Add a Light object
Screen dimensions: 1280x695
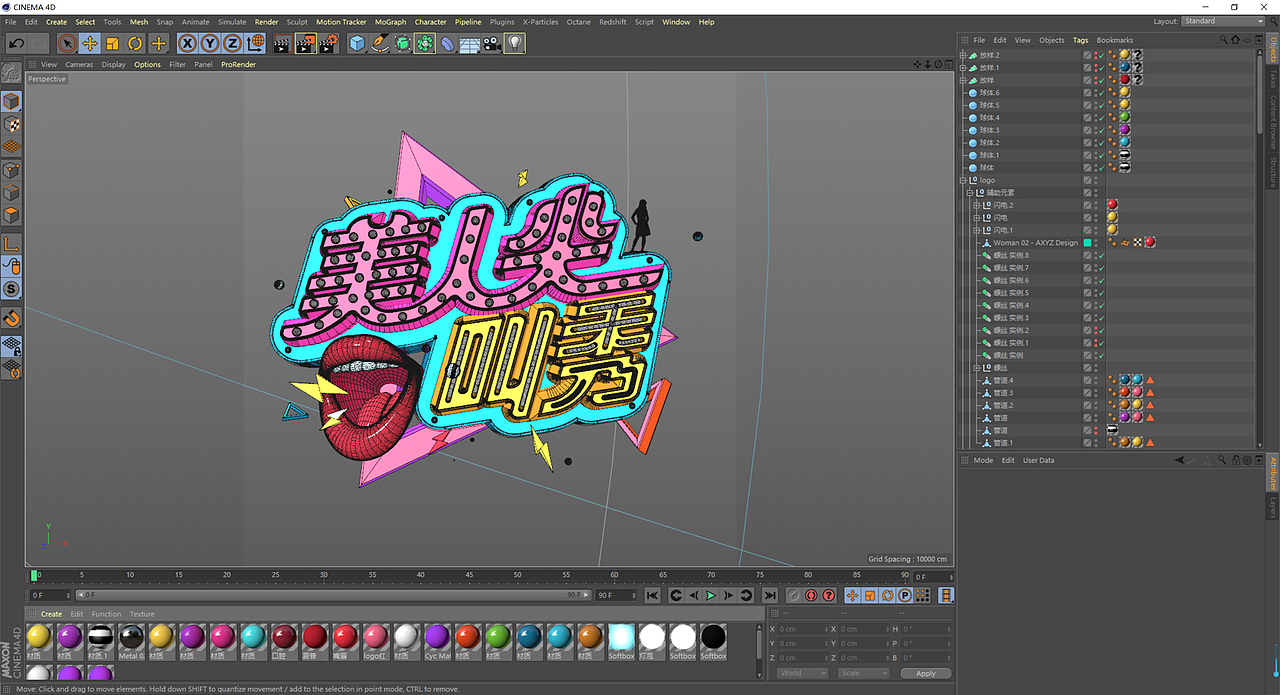(x=514, y=43)
